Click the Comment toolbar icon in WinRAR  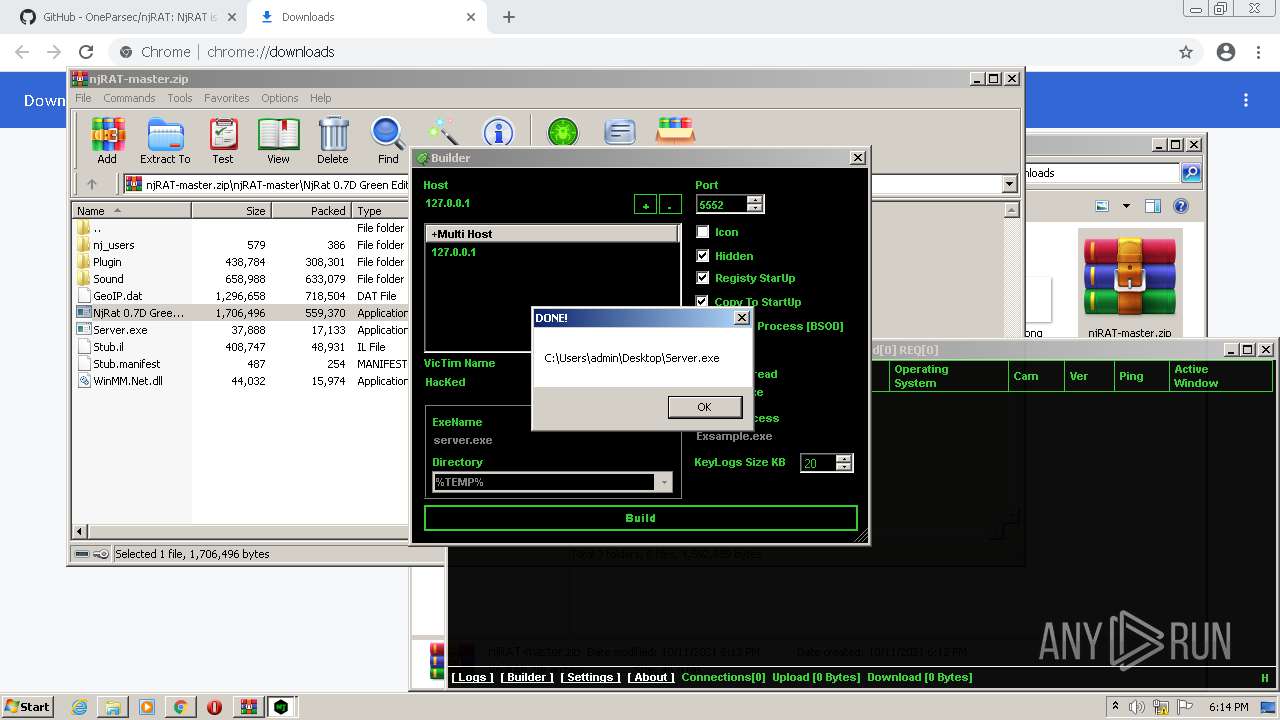pos(620,131)
